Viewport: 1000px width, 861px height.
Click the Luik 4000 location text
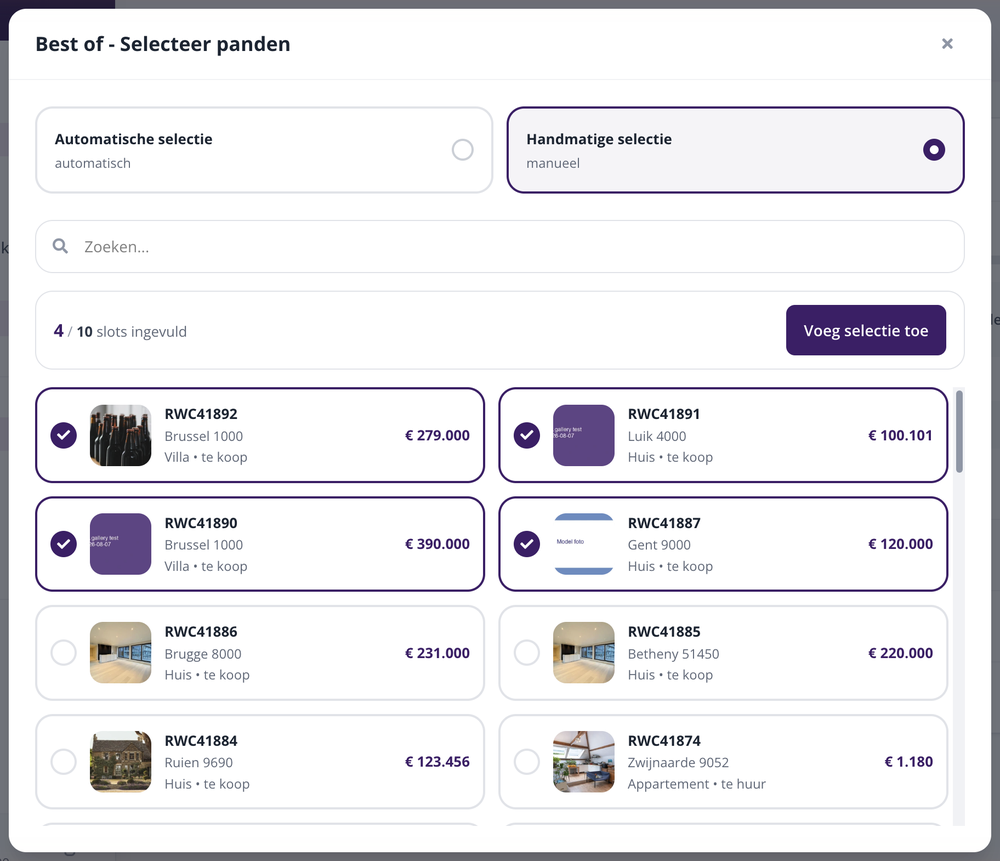point(657,436)
